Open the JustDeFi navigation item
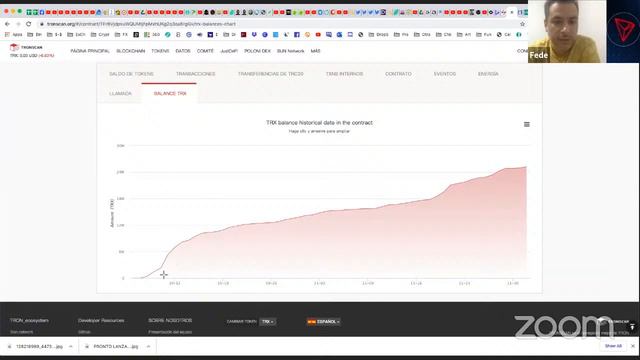The image size is (640, 360). pos(229,51)
